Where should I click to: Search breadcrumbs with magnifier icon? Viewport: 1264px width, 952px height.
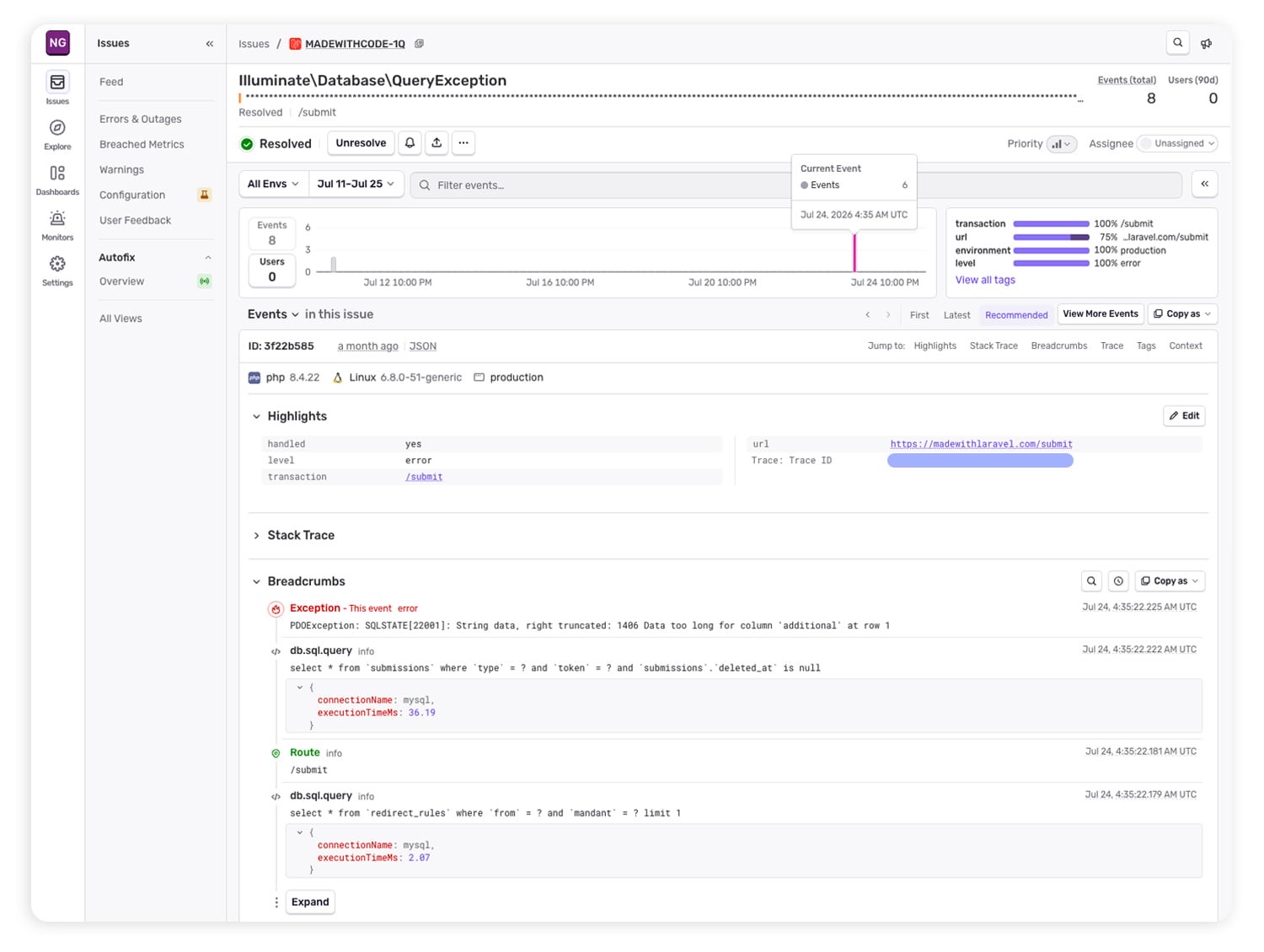click(1092, 581)
